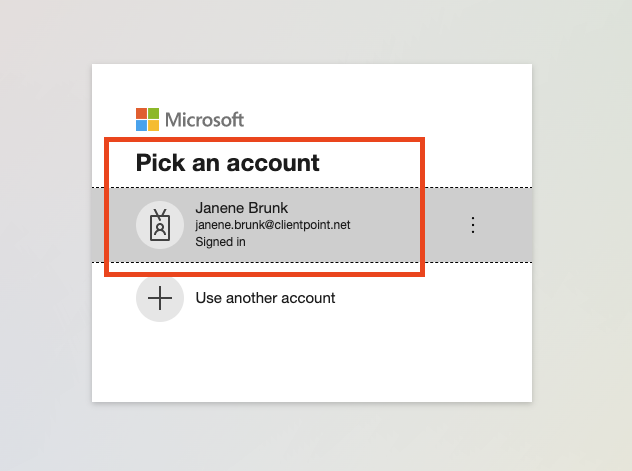Screen dimensions: 632x471
Task: Click the Microsoft logo
Action: 190,120
